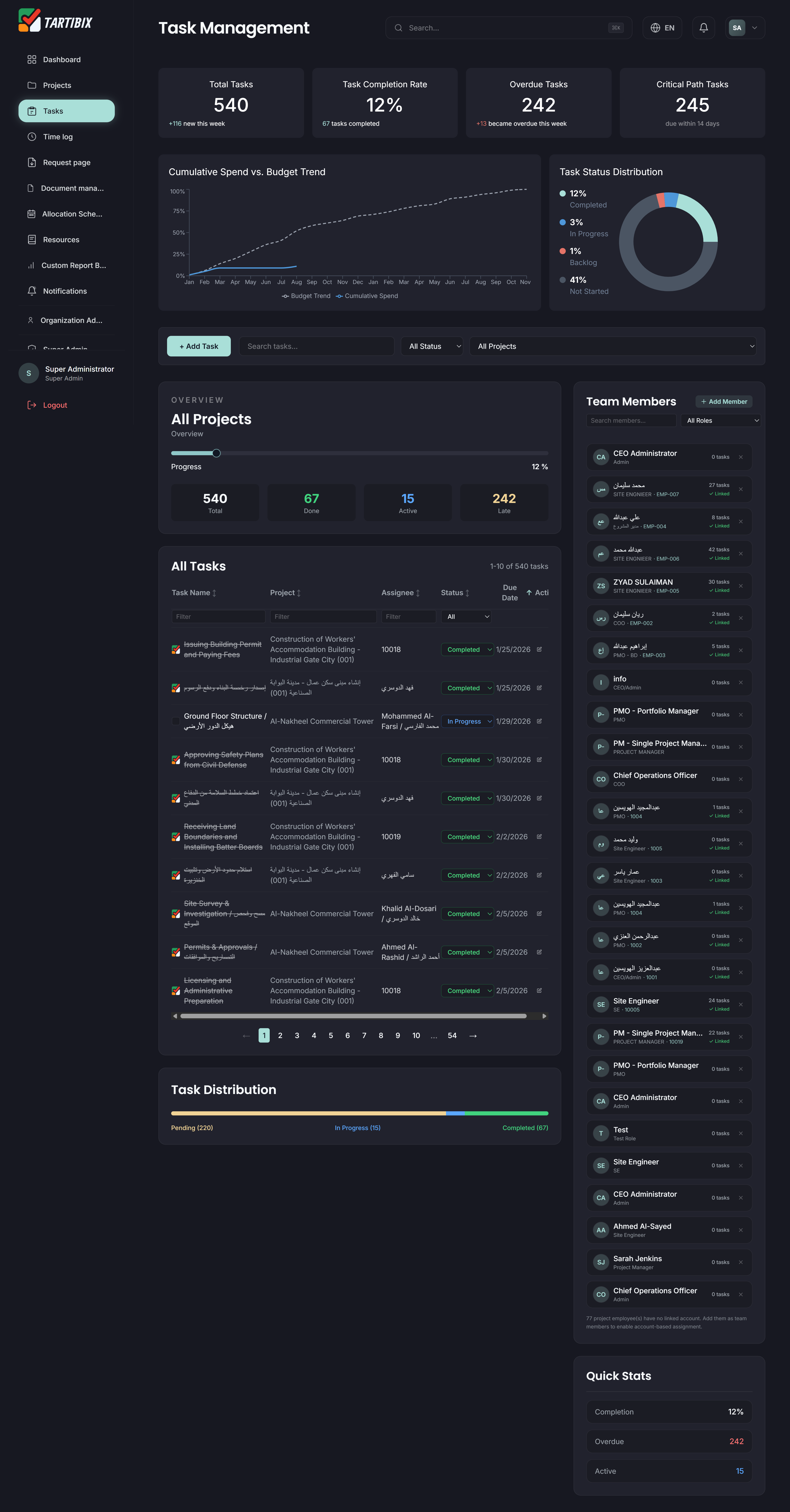790x1512 pixels.
Task: Change status of Ground Floor Structure task
Action: [467, 721]
